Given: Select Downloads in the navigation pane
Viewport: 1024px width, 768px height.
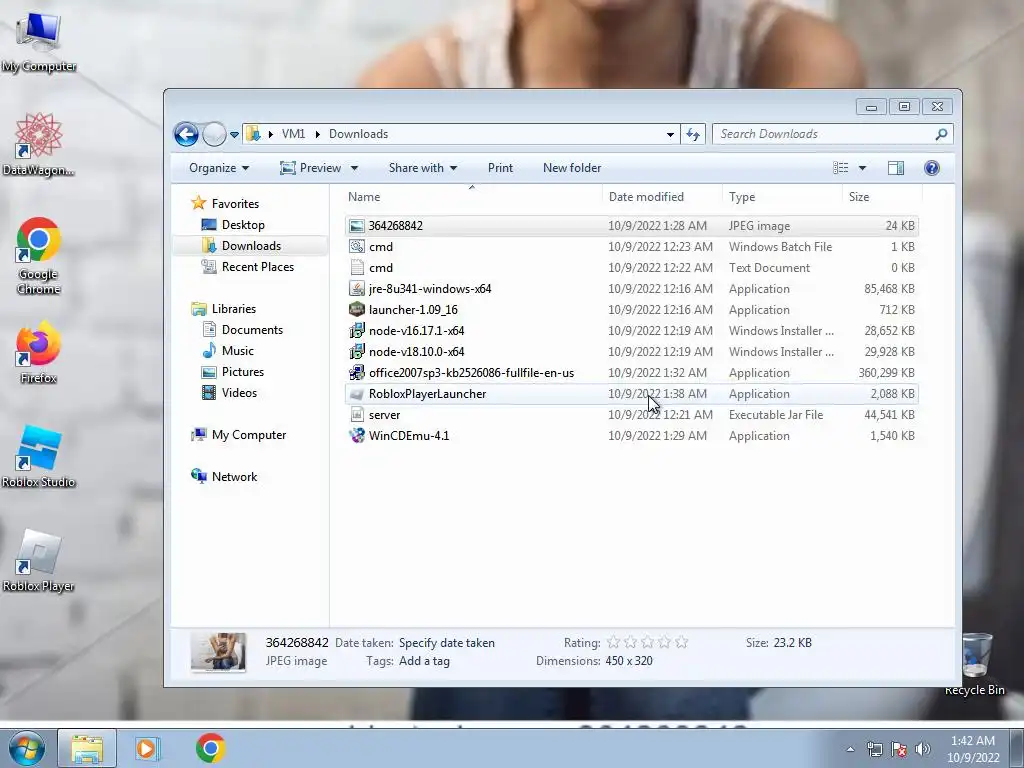Looking at the screenshot, I should tap(251, 246).
